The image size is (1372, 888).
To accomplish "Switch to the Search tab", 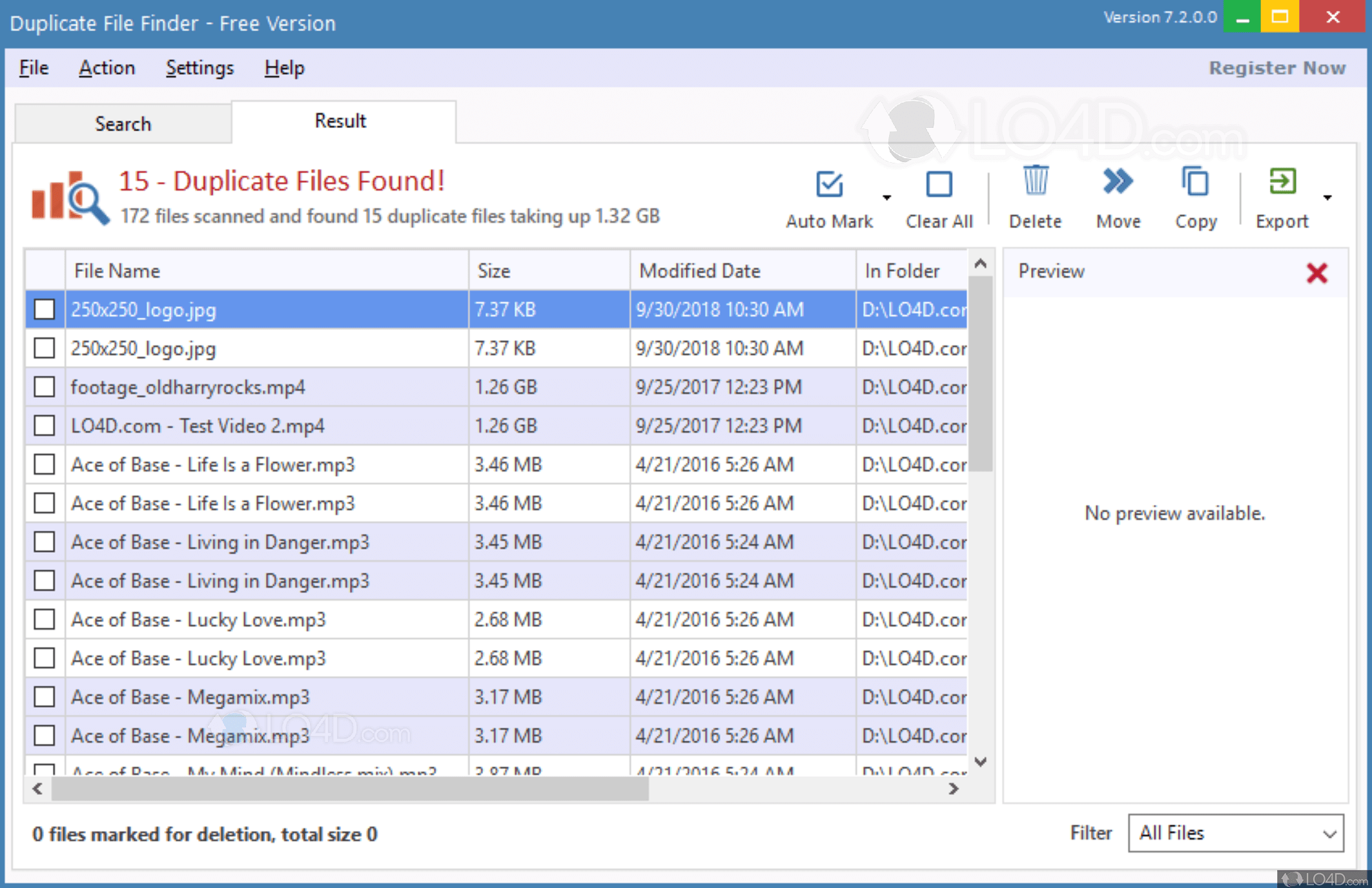I will tap(123, 123).
